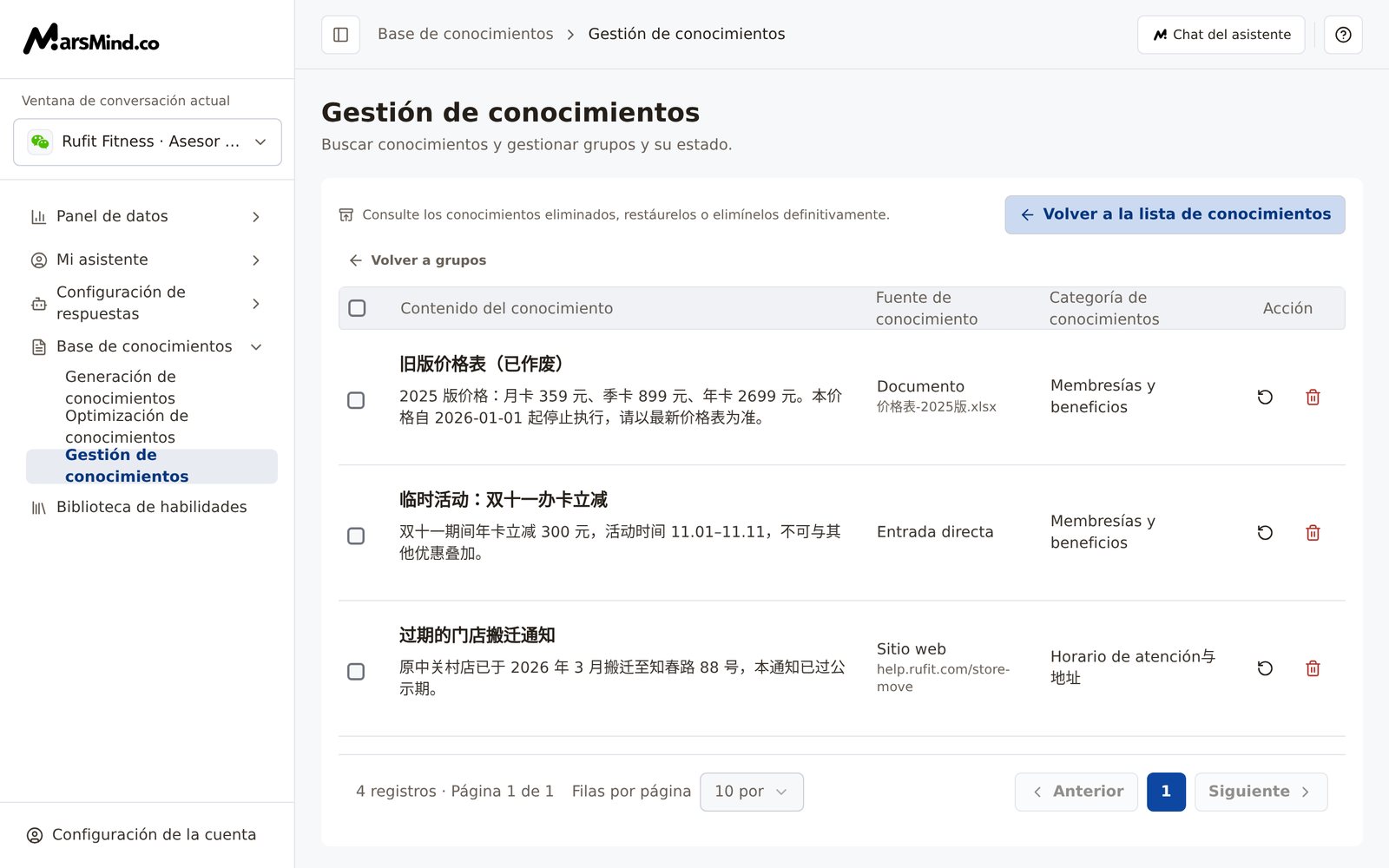This screenshot has height=868, width=1389.
Task: Click the WeChat icon in conversation selector
Action: pos(40,141)
